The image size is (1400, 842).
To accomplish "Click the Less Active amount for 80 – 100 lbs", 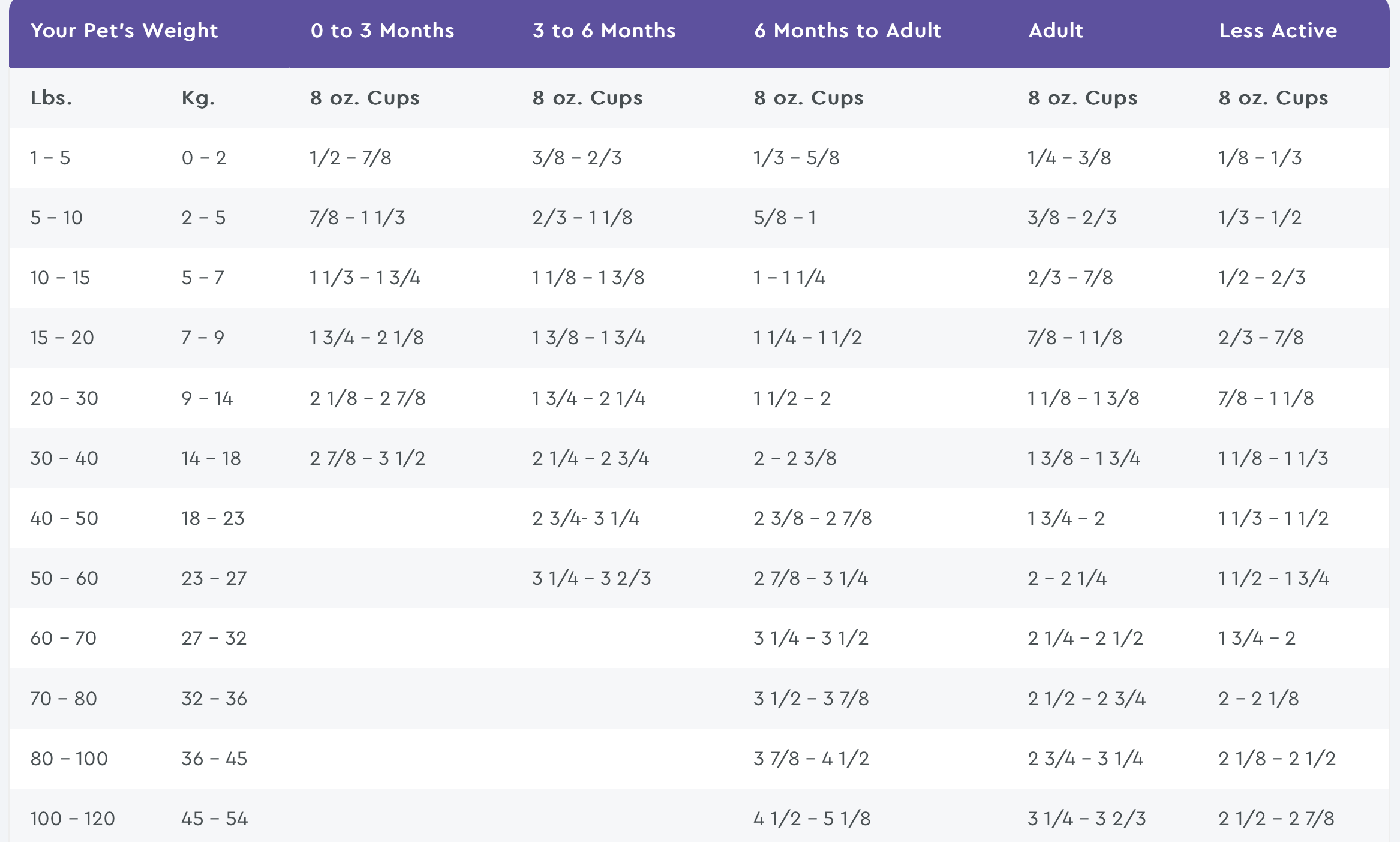I will click(x=1276, y=759).
